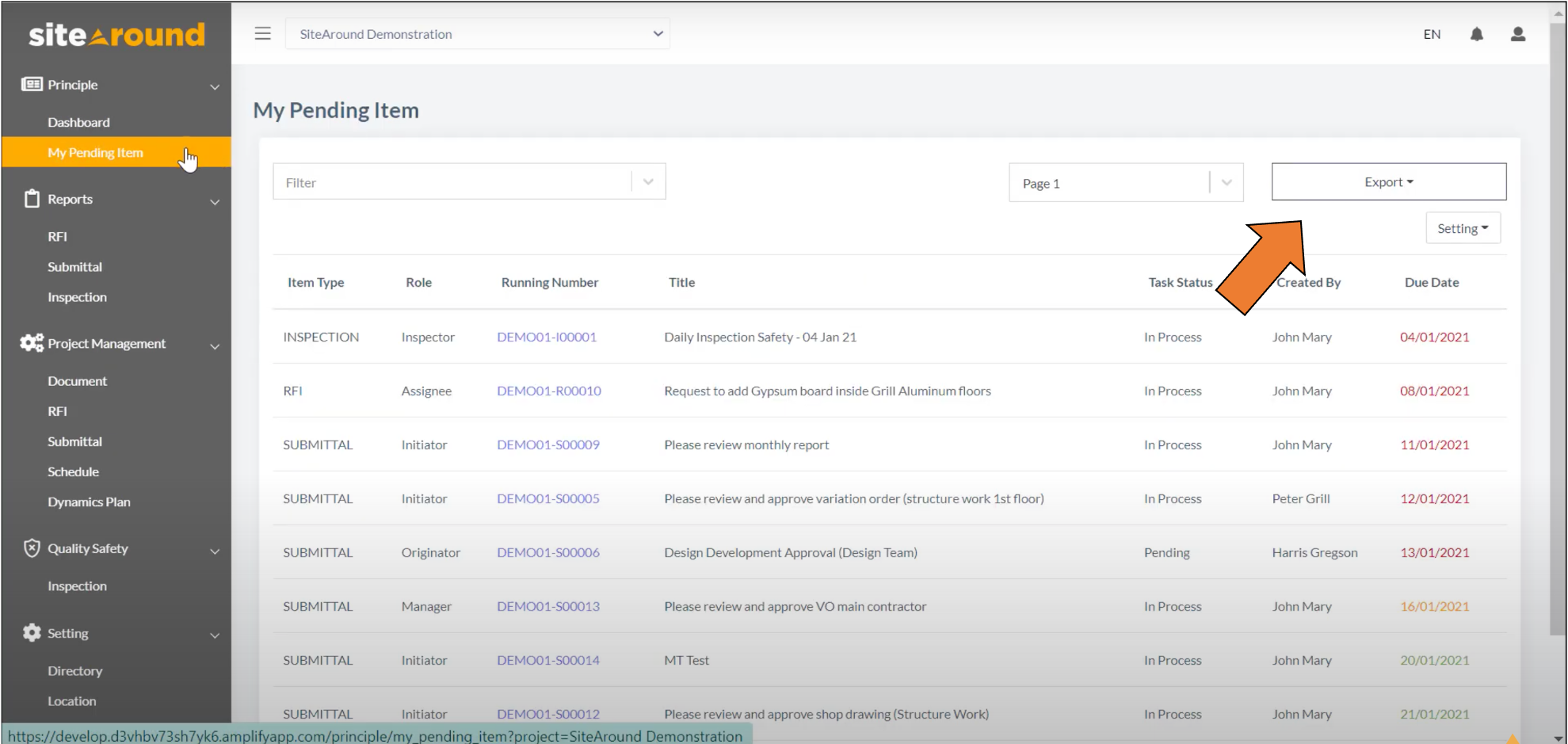Click the Reports clipboard icon

click(x=32, y=199)
